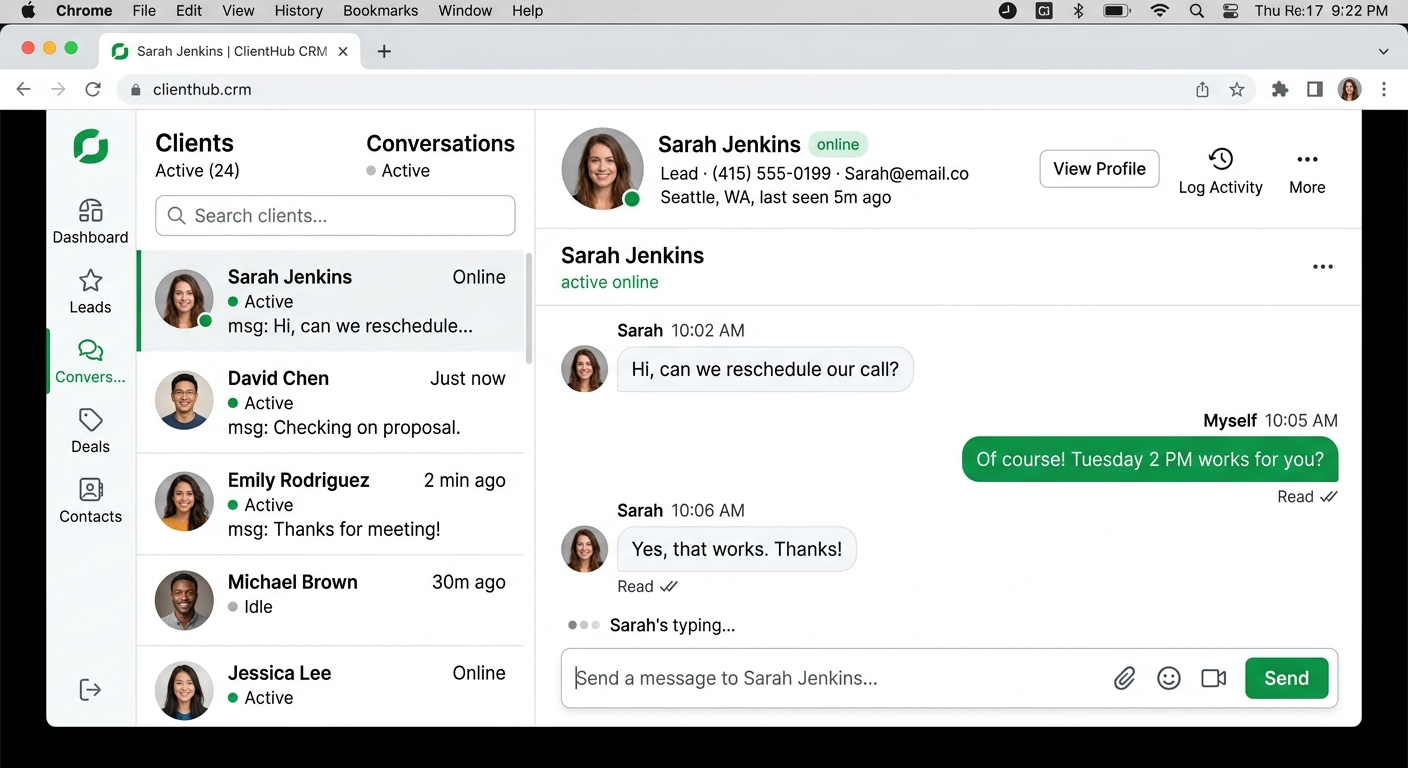The width and height of the screenshot is (1408, 768).
Task: Share the page from address bar
Action: [1202, 89]
